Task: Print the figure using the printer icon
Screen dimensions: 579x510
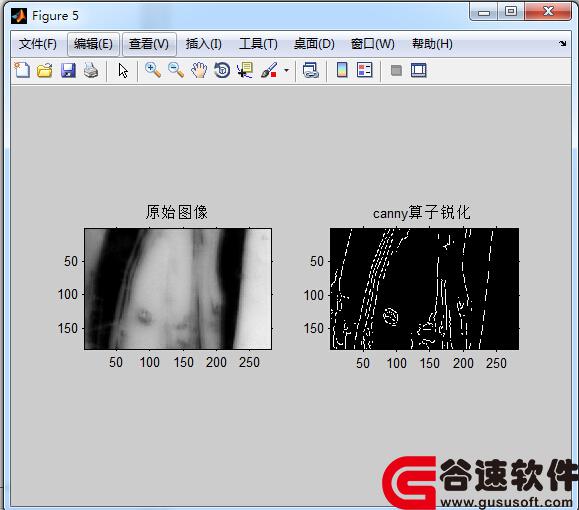Action: coord(91,70)
